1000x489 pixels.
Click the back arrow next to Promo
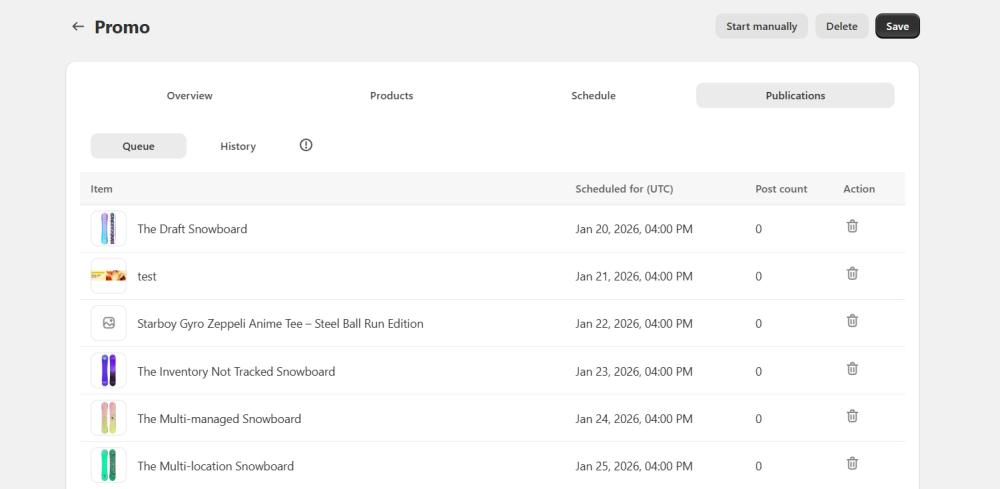tap(78, 27)
